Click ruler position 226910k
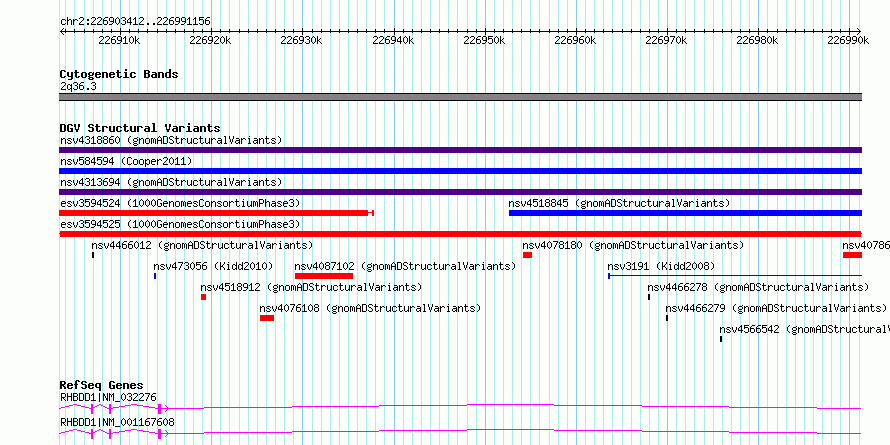This screenshot has width=890, height=445. [x=119, y=40]
